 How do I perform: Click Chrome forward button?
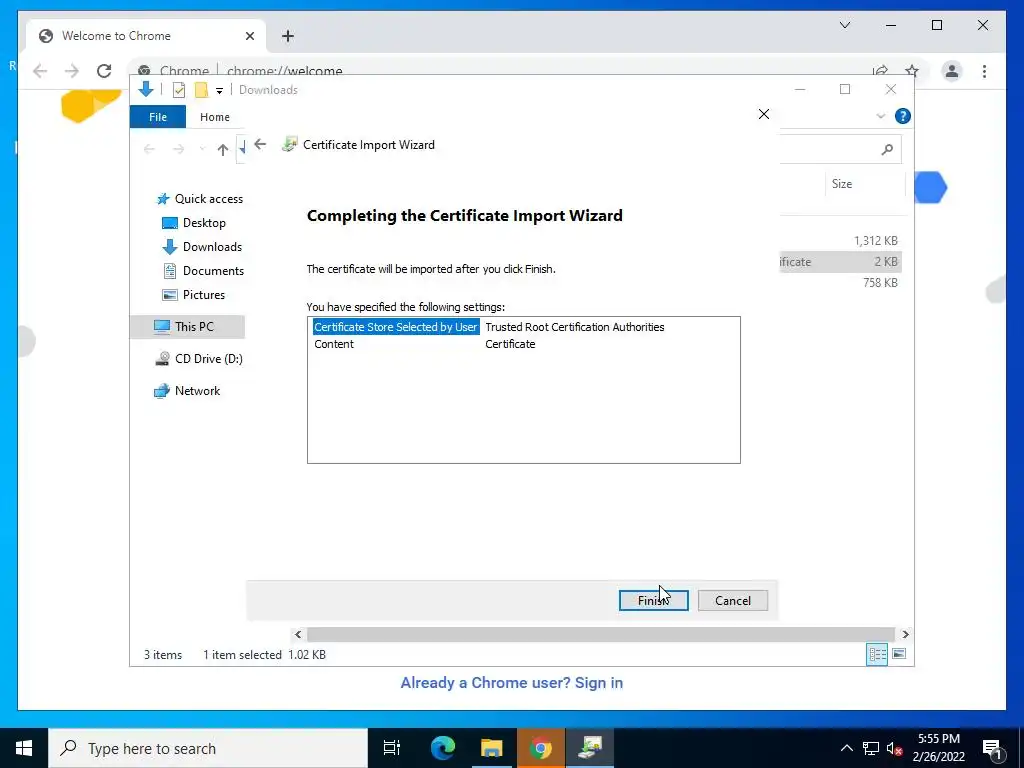click(72, 71)
